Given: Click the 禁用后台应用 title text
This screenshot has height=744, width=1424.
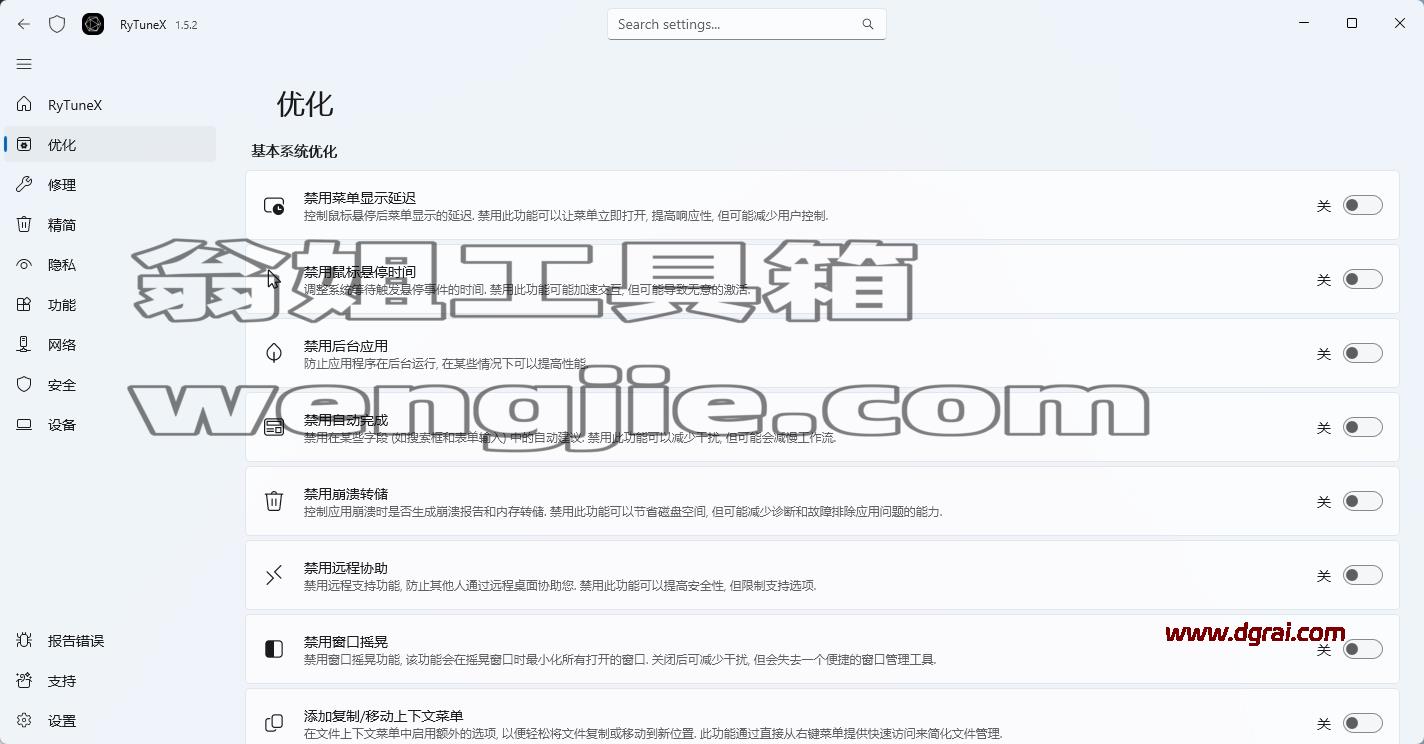Looking at the screenshot, I should click(346, 346).
